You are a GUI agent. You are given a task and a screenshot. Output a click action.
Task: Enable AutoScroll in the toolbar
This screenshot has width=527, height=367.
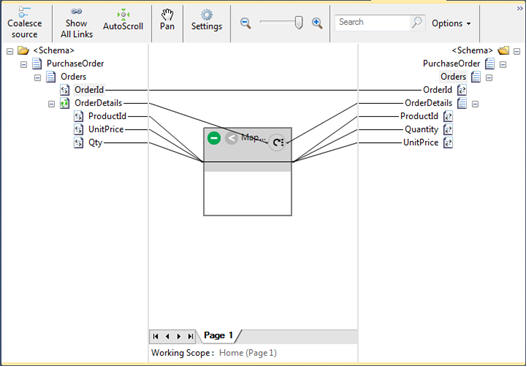[123, 21]
